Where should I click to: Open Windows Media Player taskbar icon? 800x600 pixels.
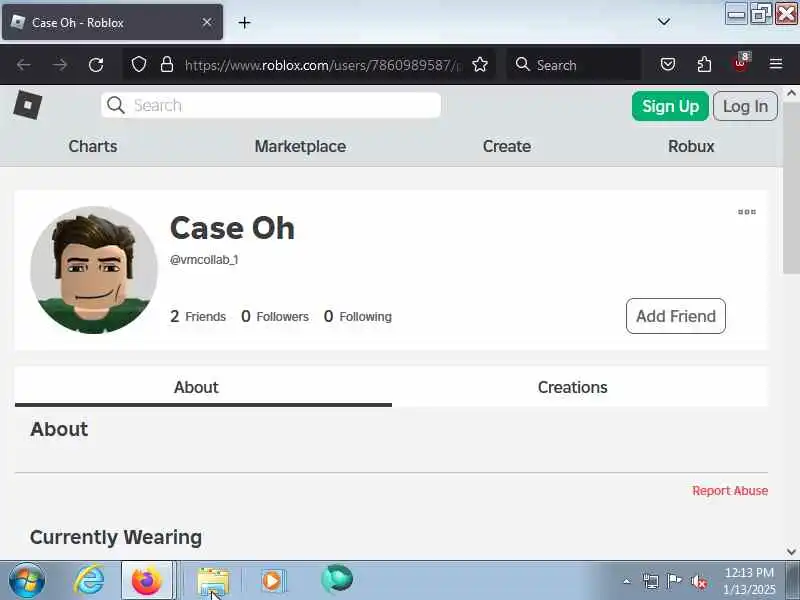point(272,581)
